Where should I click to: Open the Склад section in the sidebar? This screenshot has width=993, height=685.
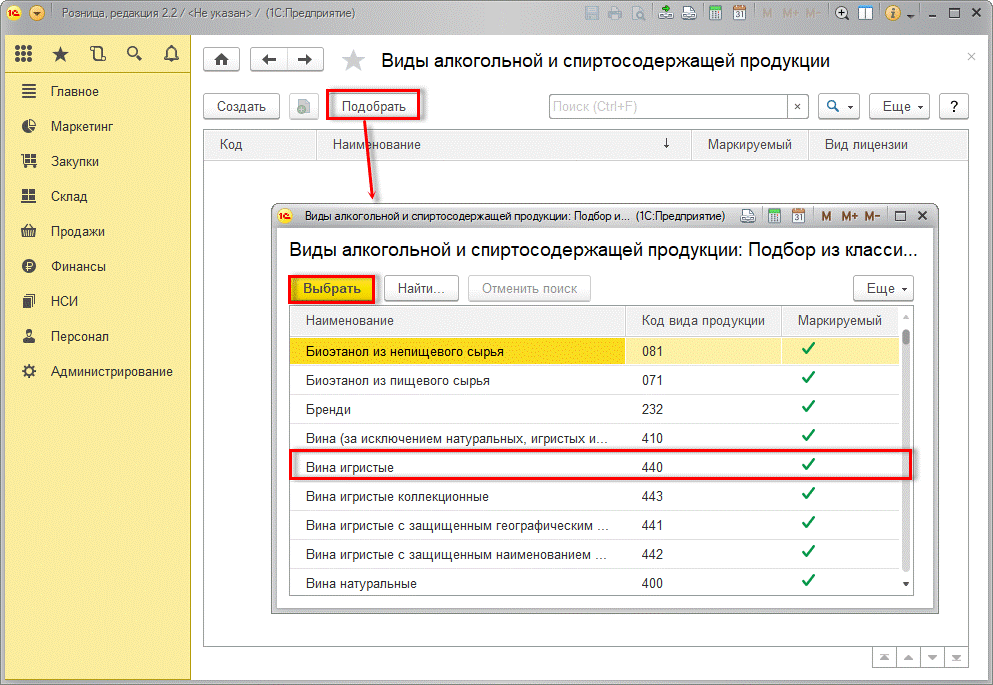[x=69, y=196]
